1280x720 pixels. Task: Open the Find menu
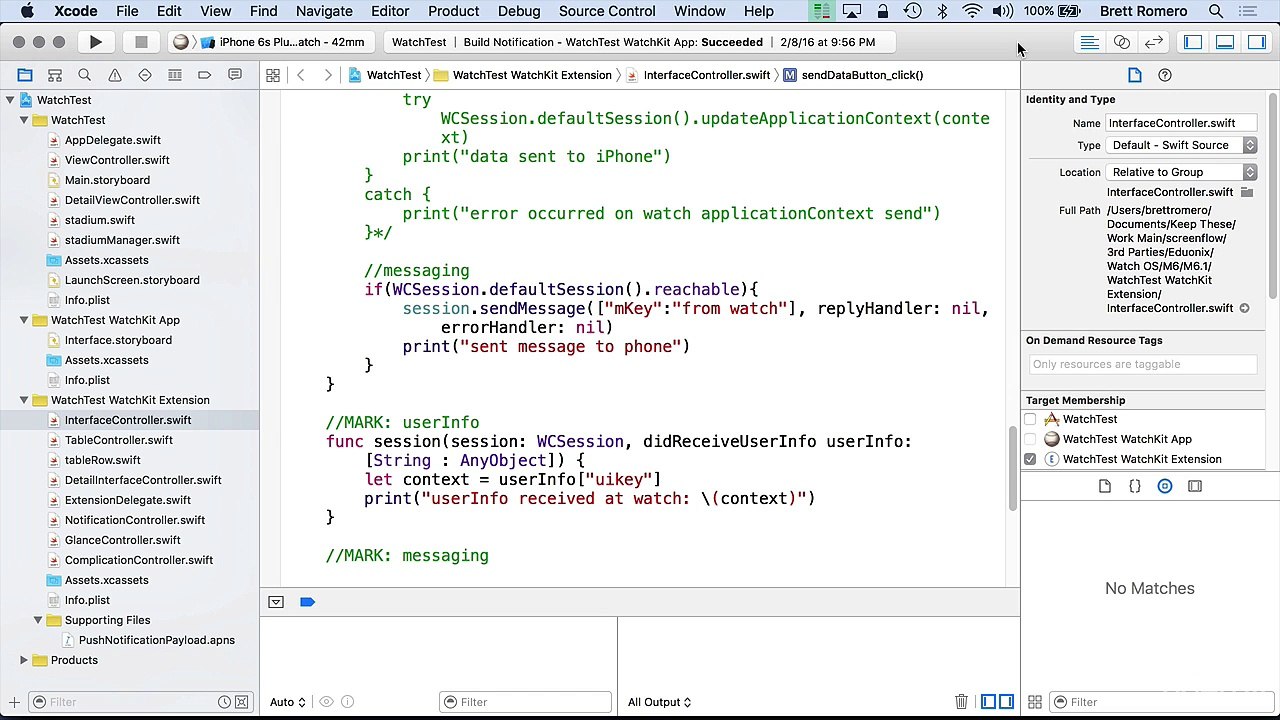[x=264, y=11]
